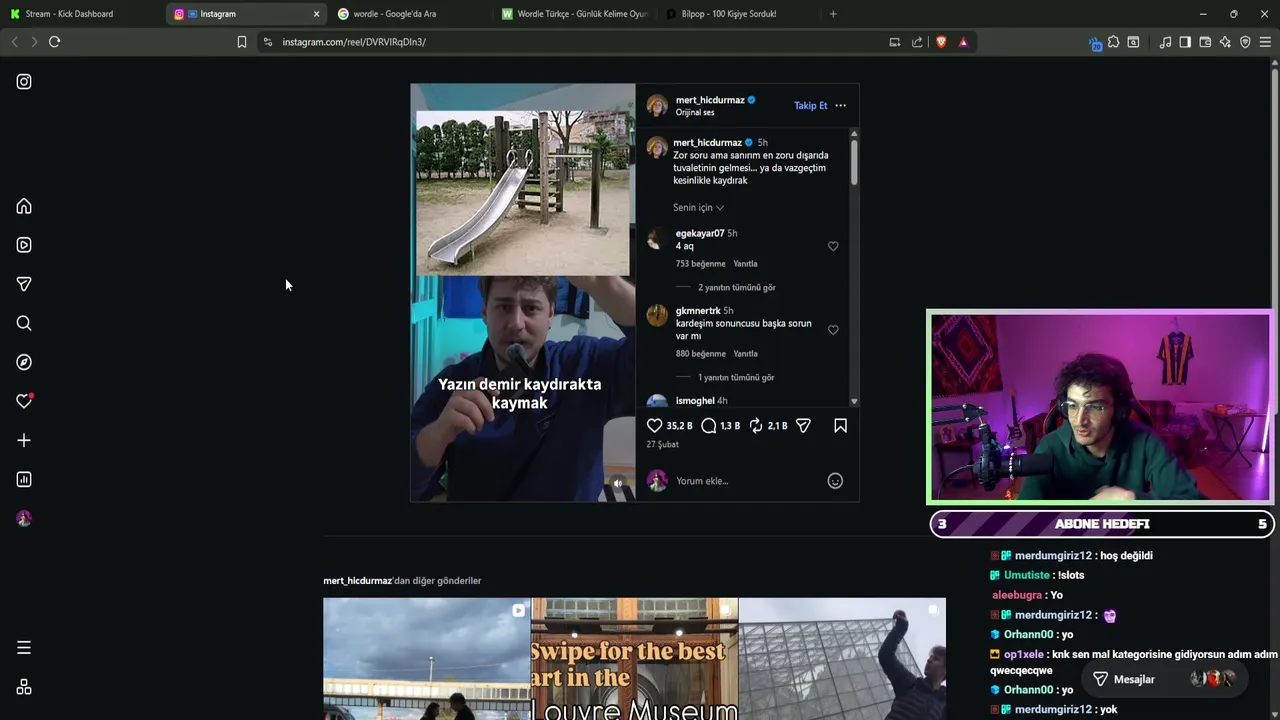
Task: Close the Instagram tab
Action: point(317,14)
